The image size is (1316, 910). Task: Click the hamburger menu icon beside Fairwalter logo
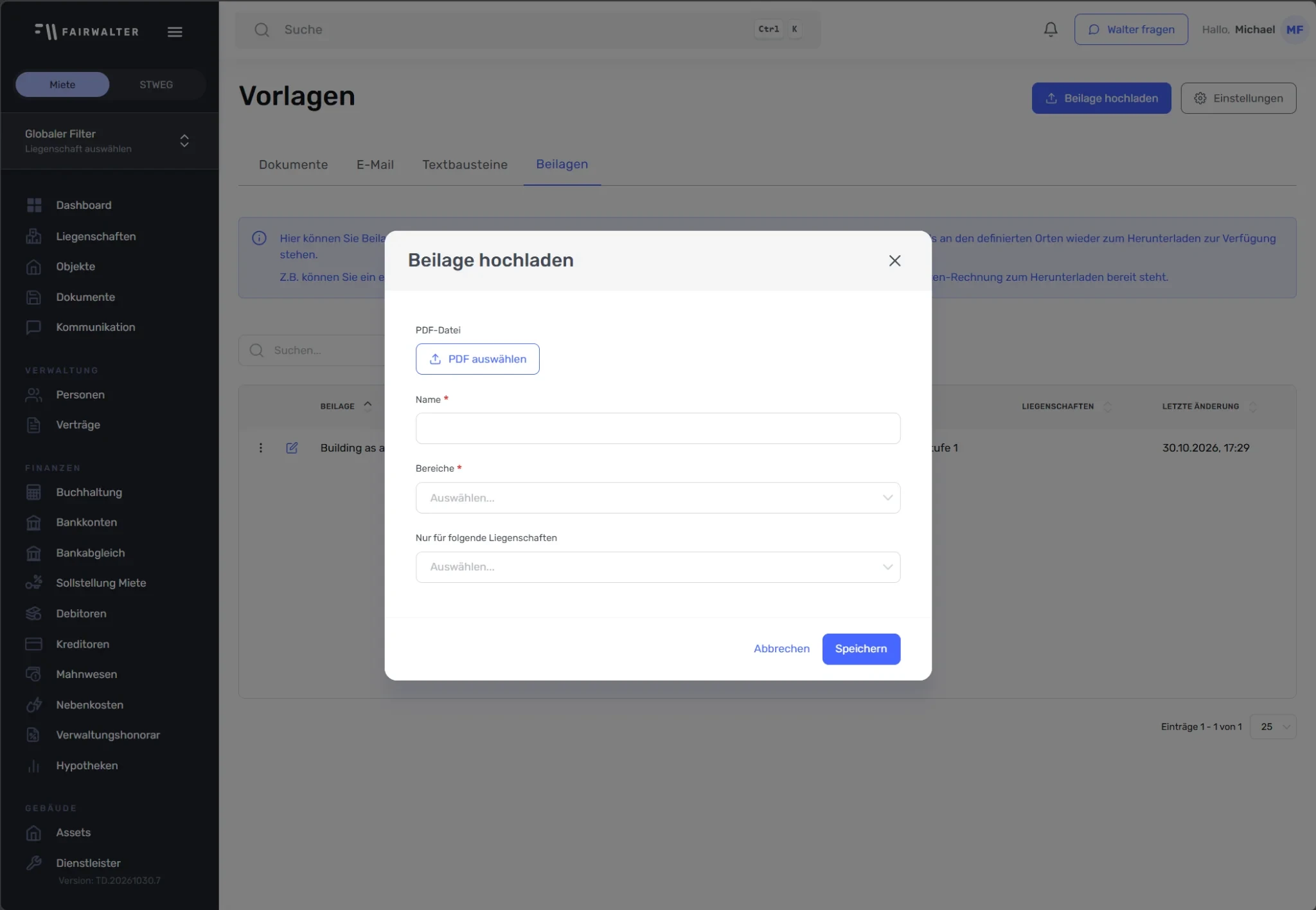(175, 31)
